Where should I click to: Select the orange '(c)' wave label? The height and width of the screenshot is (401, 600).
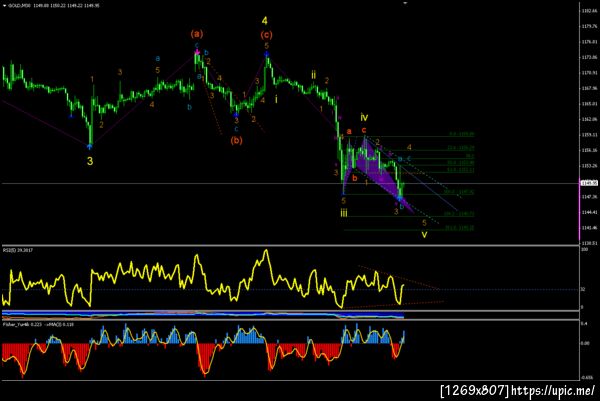(x=266, y=35)
